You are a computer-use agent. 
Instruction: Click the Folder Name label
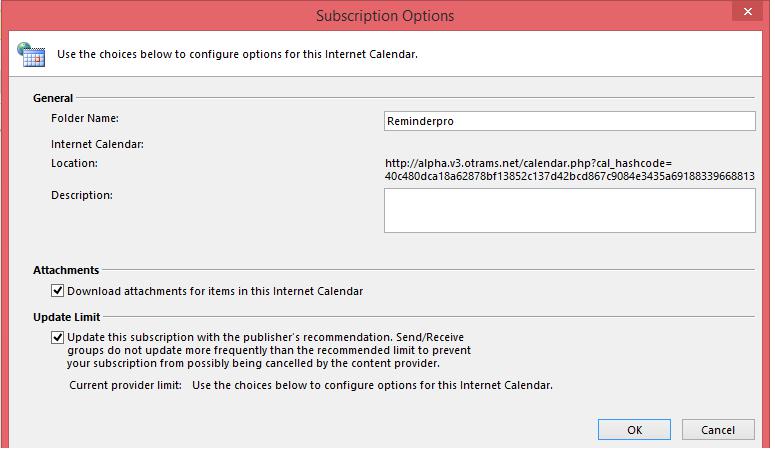point(85,118)
